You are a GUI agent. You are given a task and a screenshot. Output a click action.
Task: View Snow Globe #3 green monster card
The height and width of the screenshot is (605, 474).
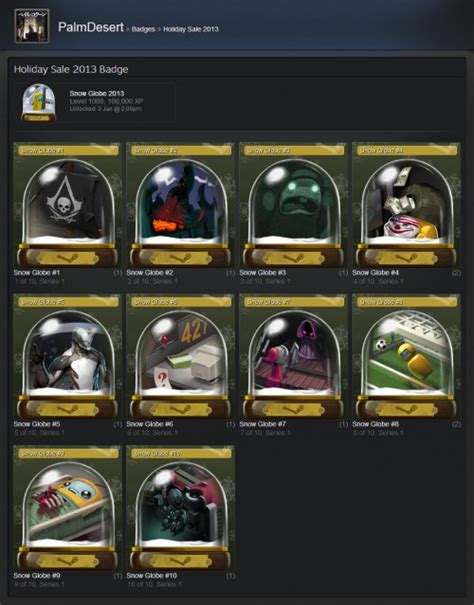[x=293, y=205]
